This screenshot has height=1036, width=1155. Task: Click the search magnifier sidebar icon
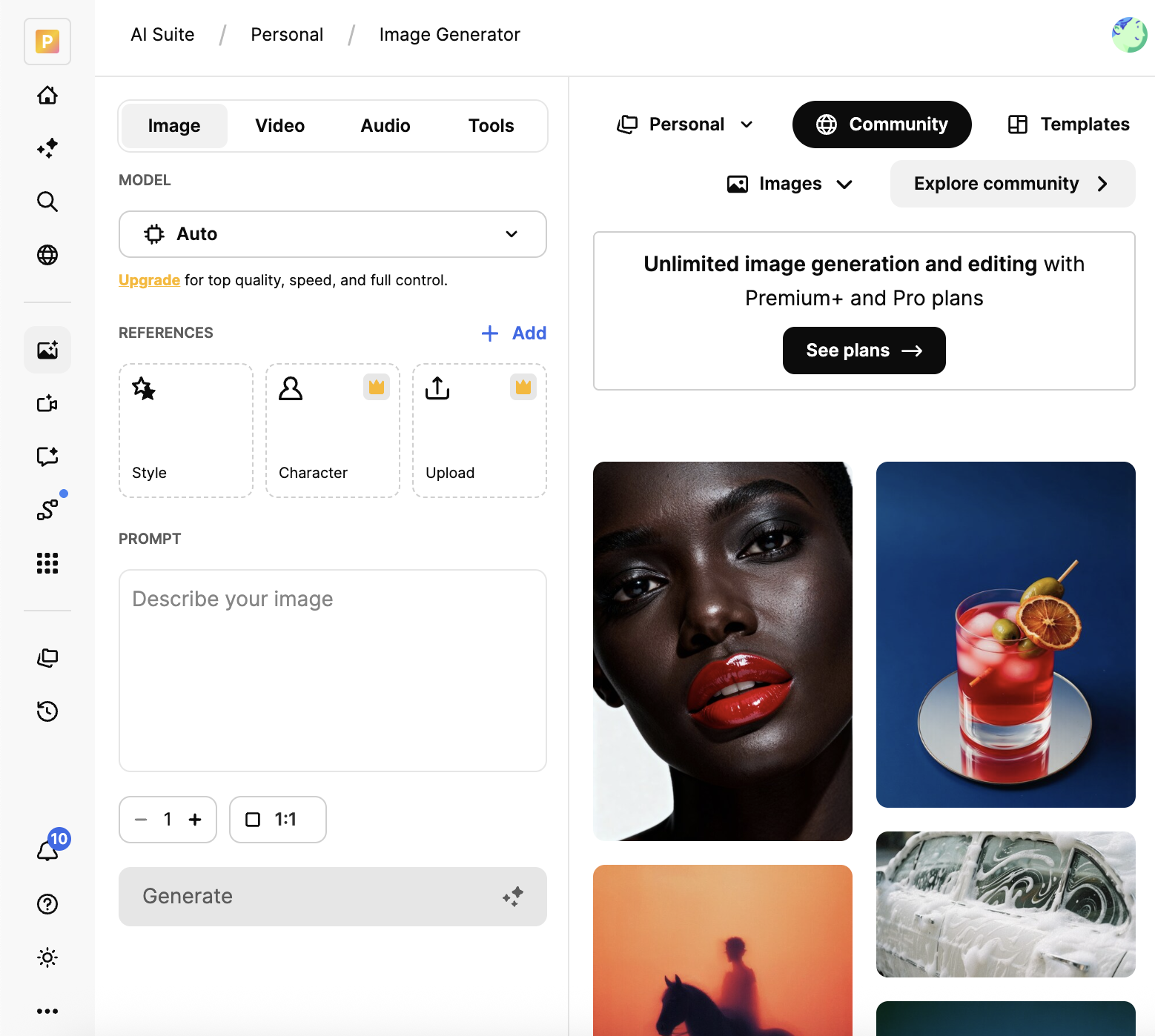coord(47,202)
